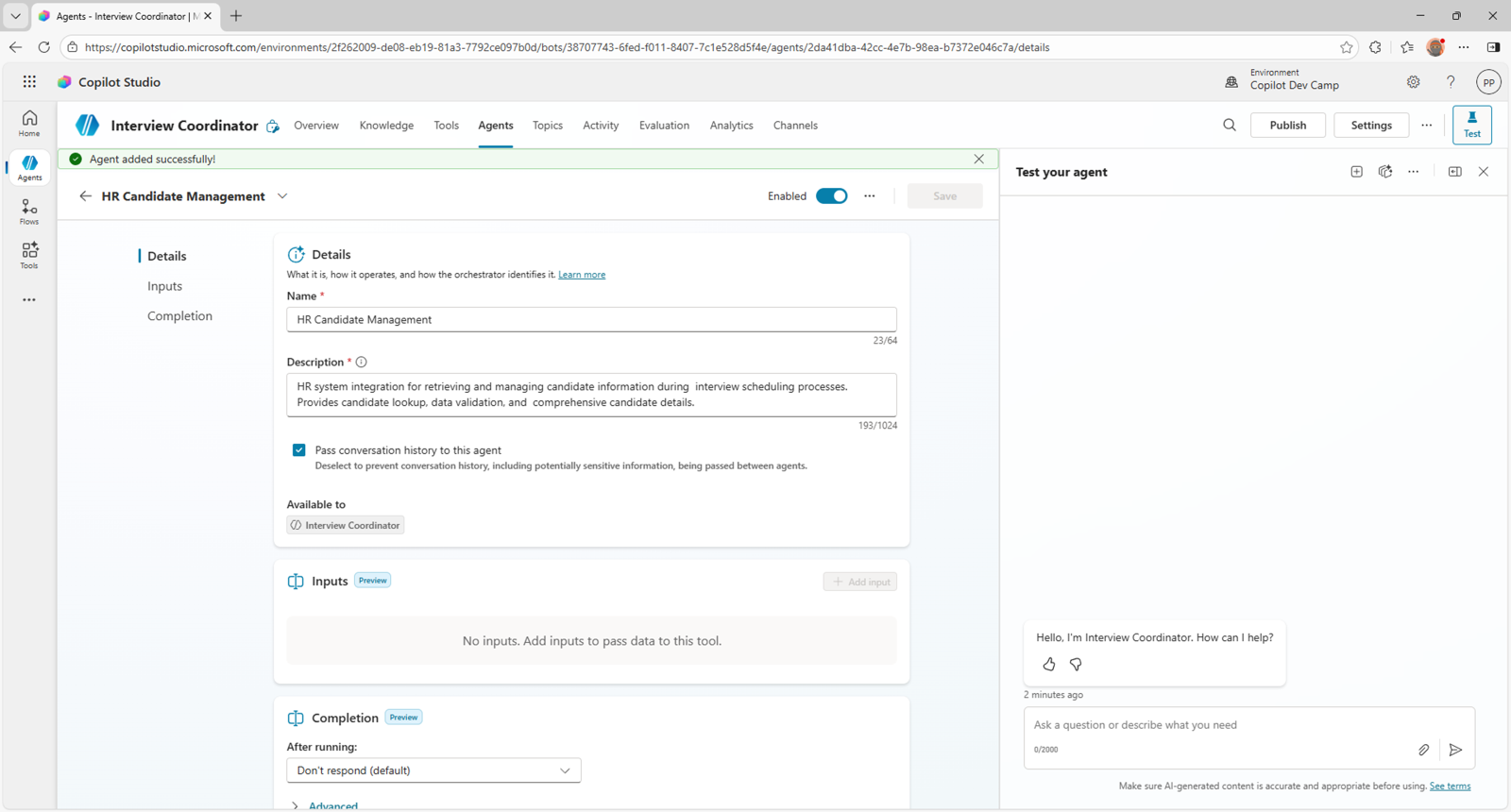
Task: Click the attach file paperclip icon
Action: point(1424,750)
